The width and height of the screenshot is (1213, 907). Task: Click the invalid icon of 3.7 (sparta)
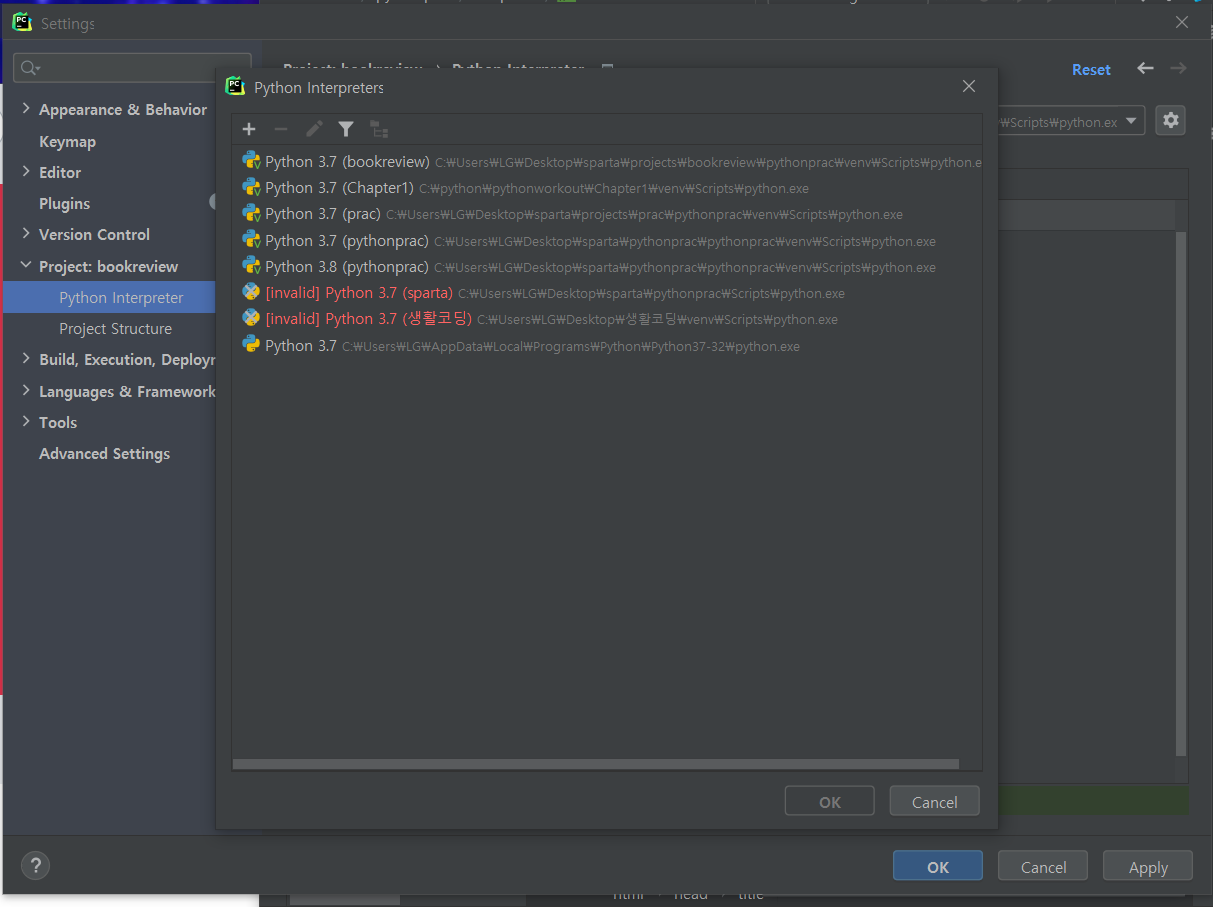[251, 292]
